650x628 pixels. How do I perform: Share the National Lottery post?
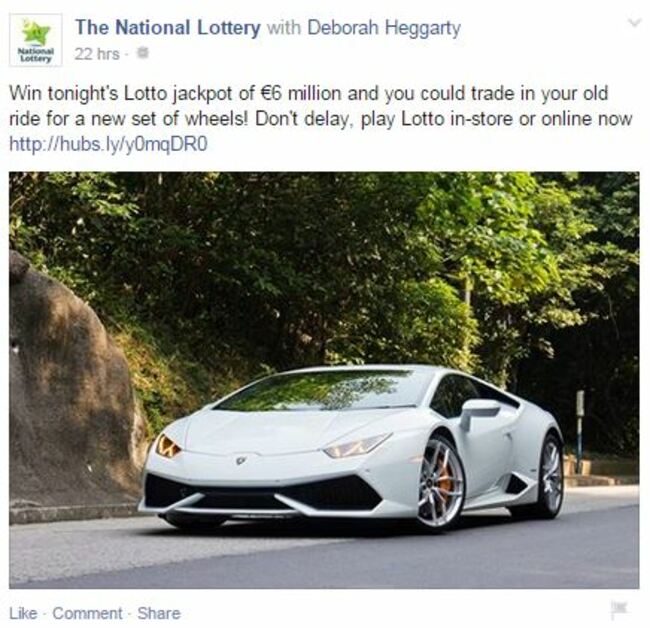[x=159, y=613]
